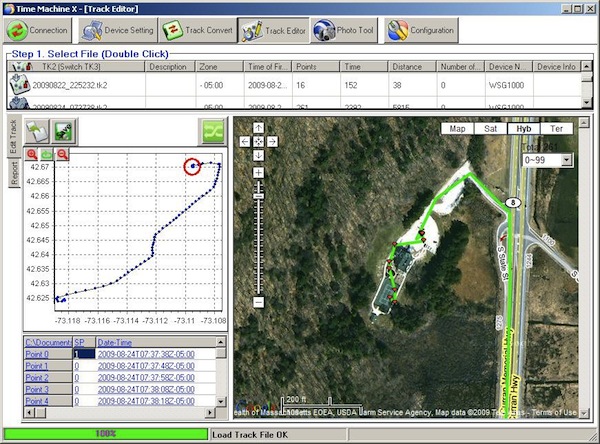
Task: Click the Terms of Use map link
Action: [554, 412]
